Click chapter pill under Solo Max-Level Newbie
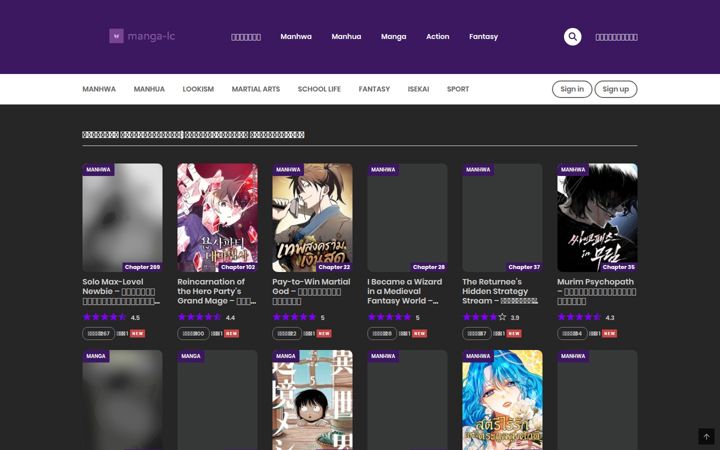Image resolution: width=720 pixels, height=450 pixels. pyautogui.click(x=98, y=333)
